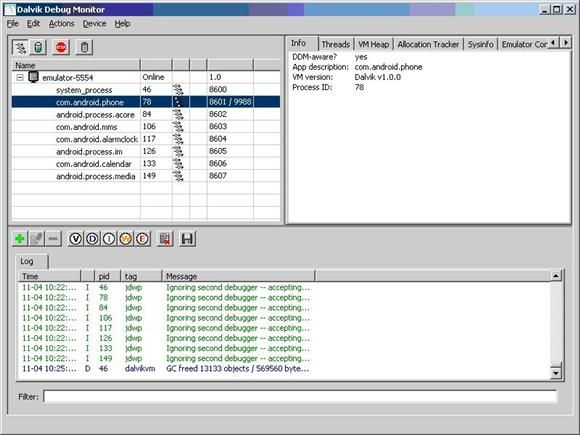Click the Name column header
580x435 pixels.
[x=76, y=65]
